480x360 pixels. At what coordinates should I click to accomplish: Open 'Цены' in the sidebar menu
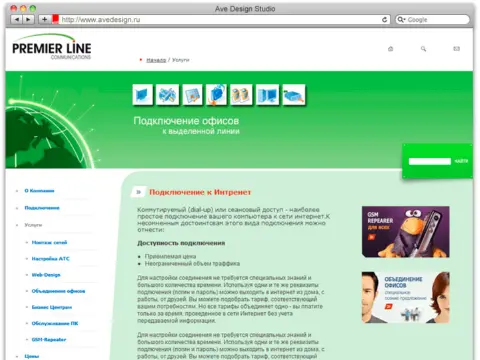(32, 356)
